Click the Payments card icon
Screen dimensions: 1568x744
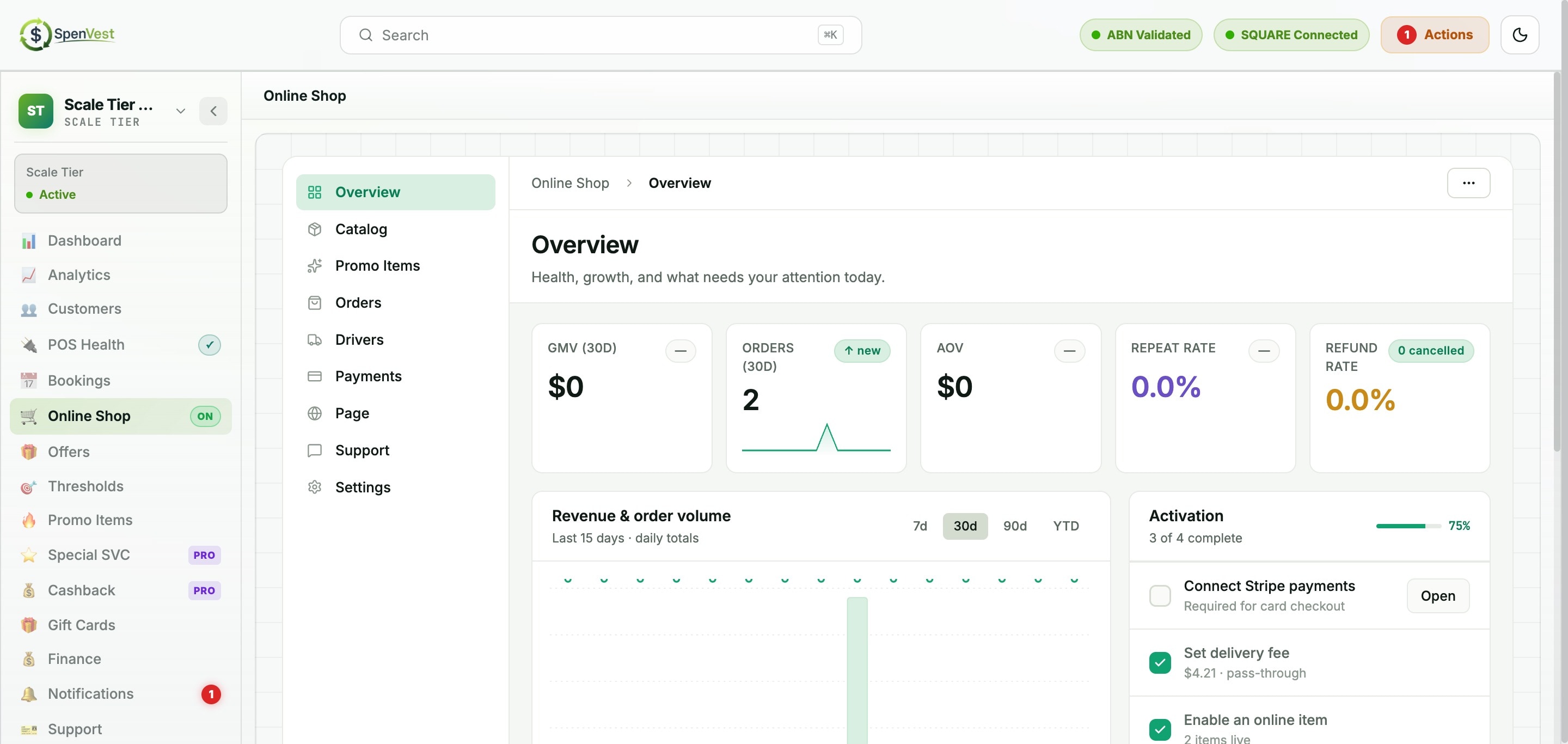click(314, 377)
